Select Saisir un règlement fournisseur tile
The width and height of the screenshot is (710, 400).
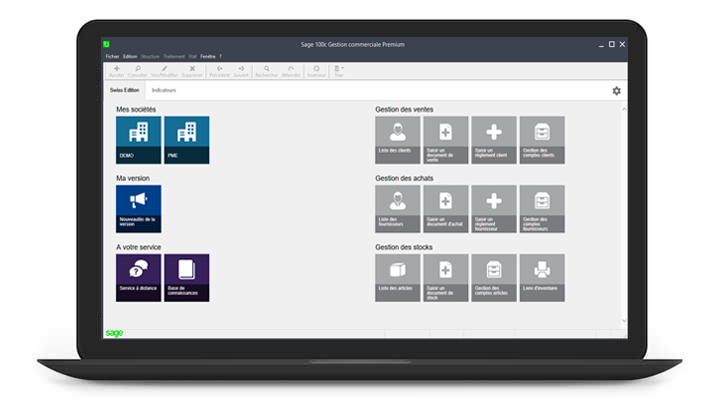(x=494, y=209)
